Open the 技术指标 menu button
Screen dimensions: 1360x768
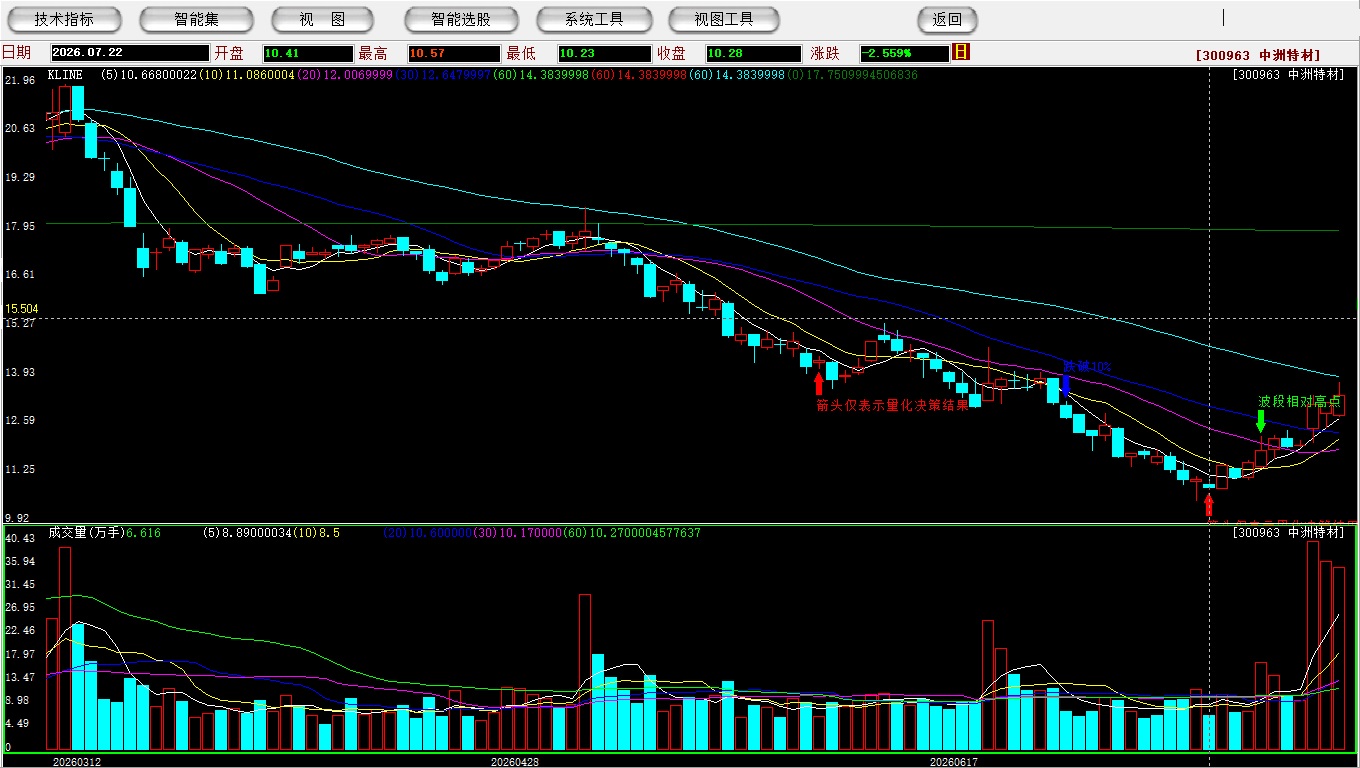tap(64, 19)
